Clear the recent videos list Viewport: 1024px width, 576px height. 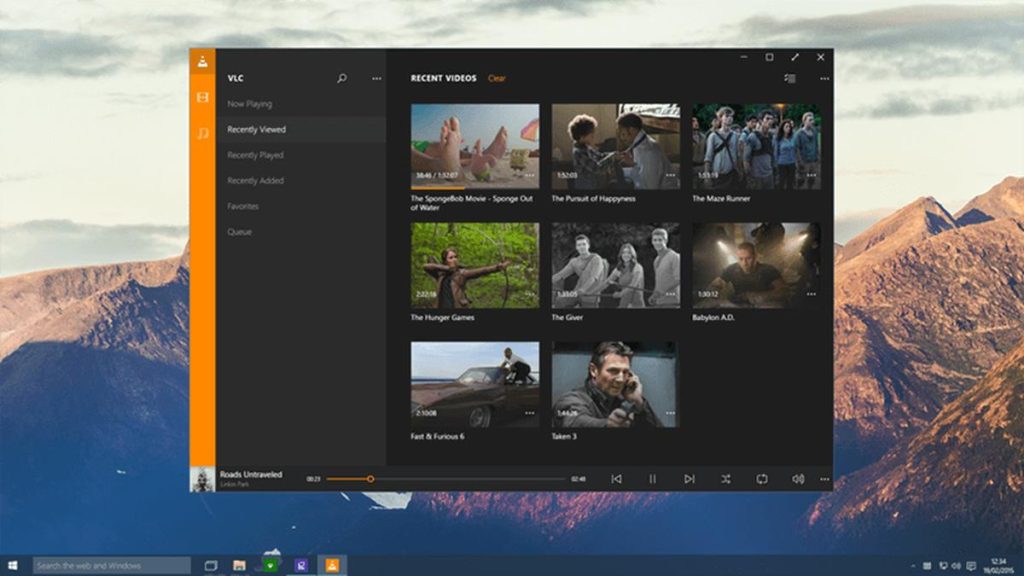pyautogui.click(x=497, y=78)
